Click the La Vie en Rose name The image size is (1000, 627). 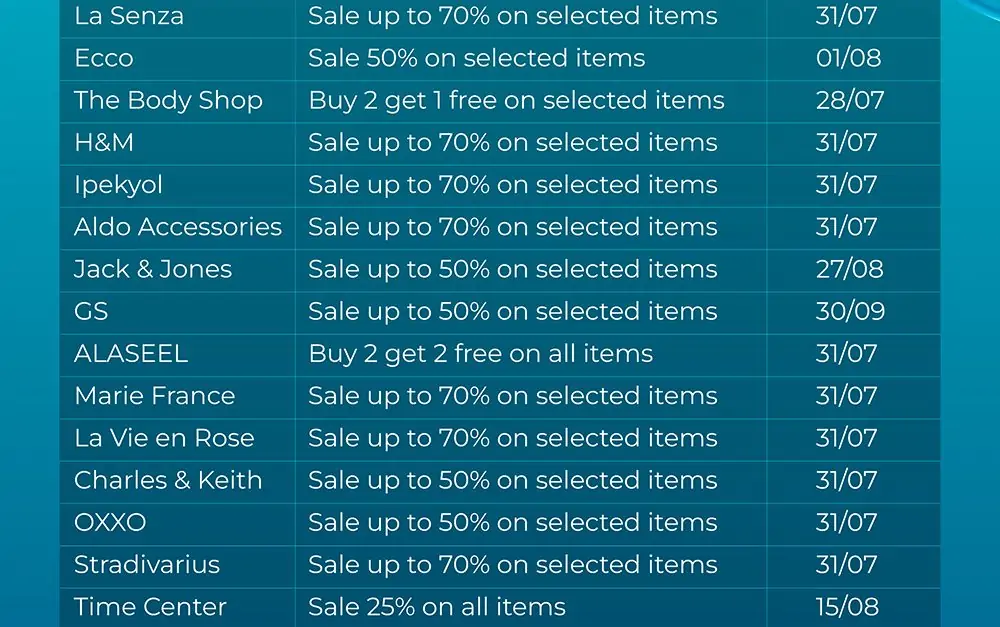(x=164, y=438)
